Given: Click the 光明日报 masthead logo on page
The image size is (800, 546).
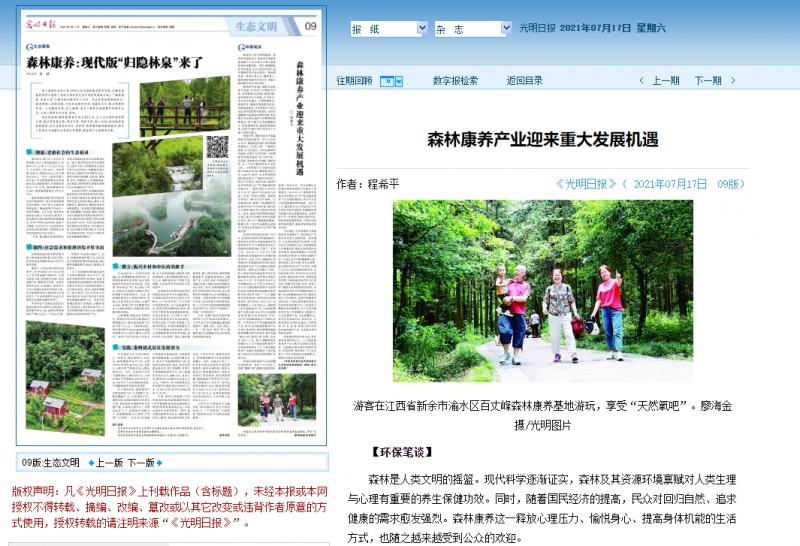Looking at the screenshot, I should [x=42, y=25].
